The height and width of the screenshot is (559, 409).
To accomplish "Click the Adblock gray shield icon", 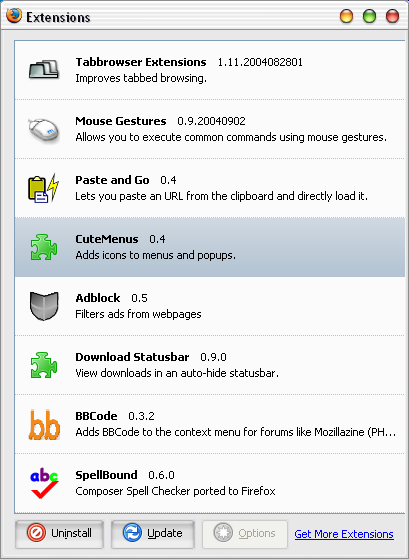I will pos(44,306).
